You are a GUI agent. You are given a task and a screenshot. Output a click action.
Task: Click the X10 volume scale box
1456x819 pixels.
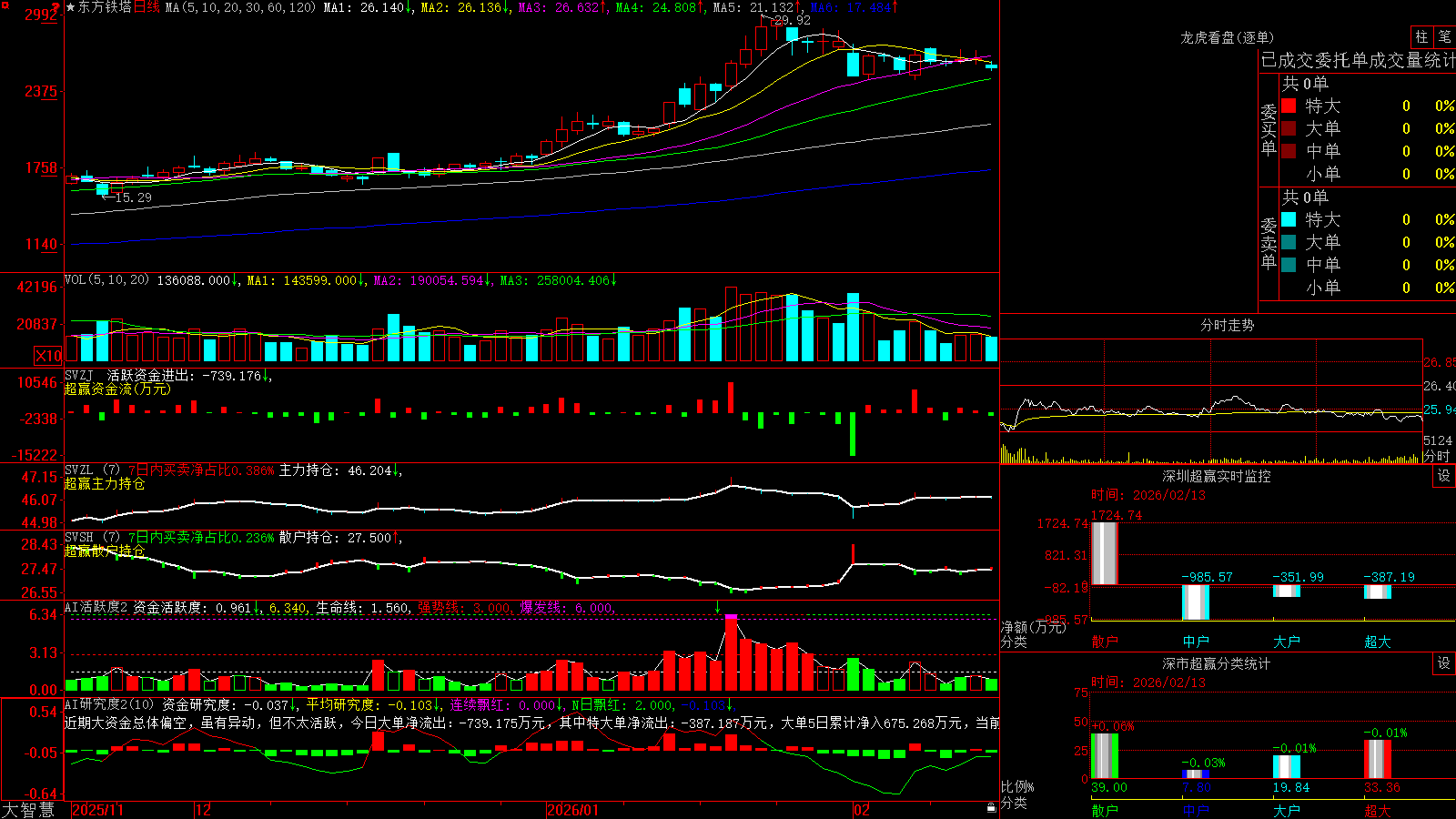tap(48, 356)
